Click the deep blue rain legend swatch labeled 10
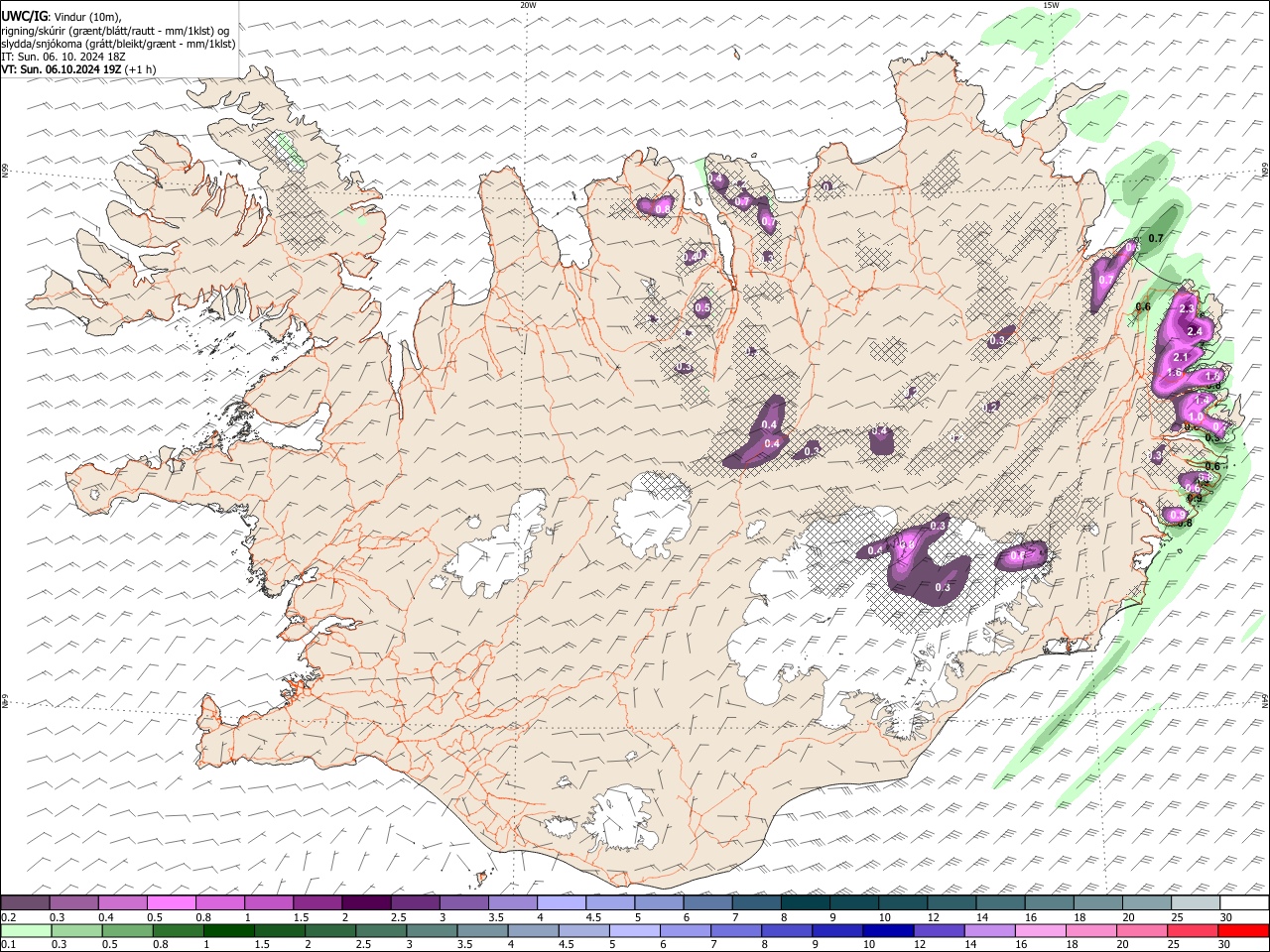 tap(886, 930)
